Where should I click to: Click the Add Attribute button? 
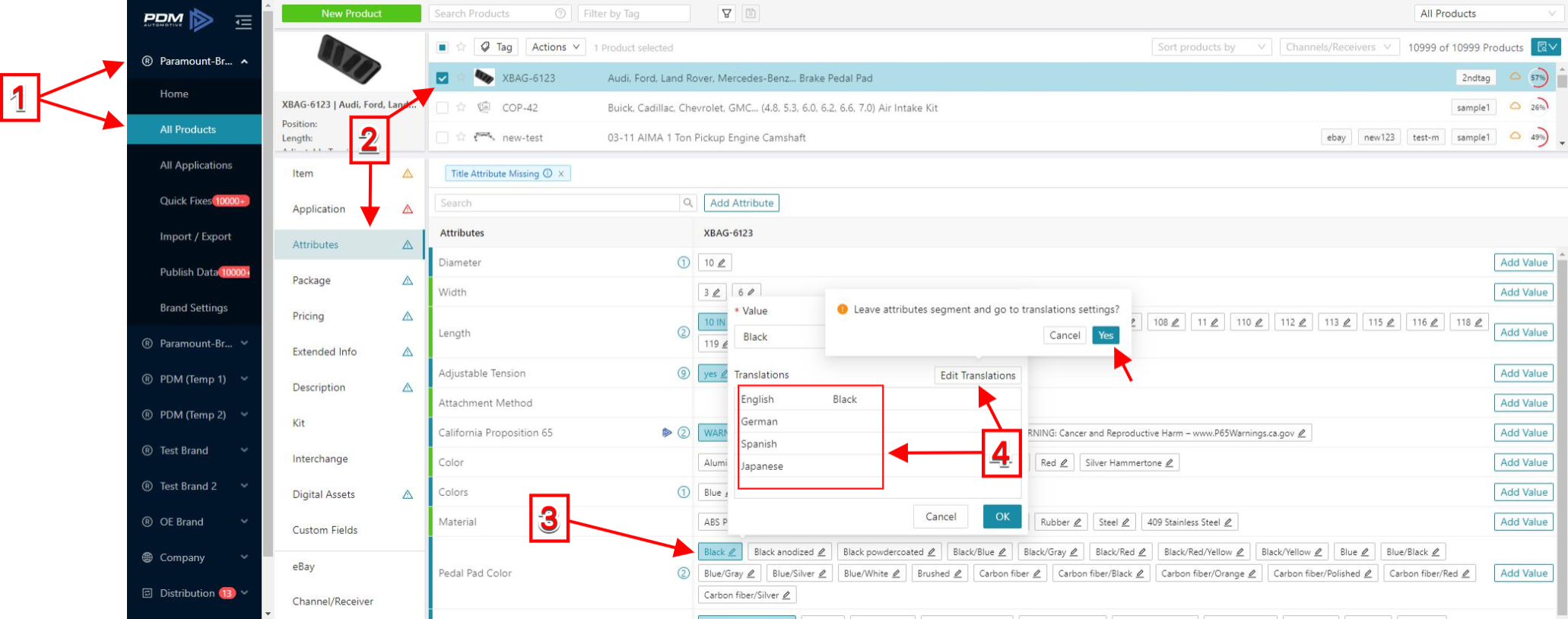[x=741, y=203]
